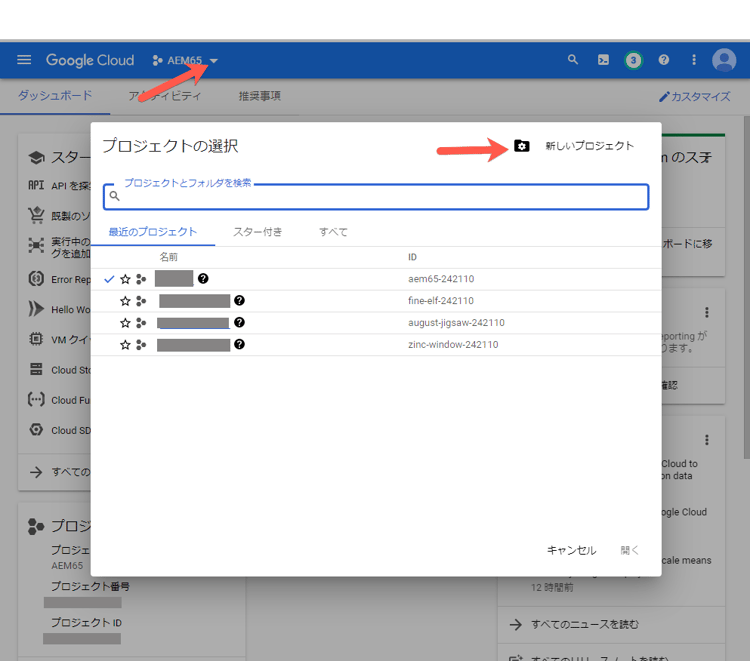
Task: Click the ID column header
Action: pos(412,257)
